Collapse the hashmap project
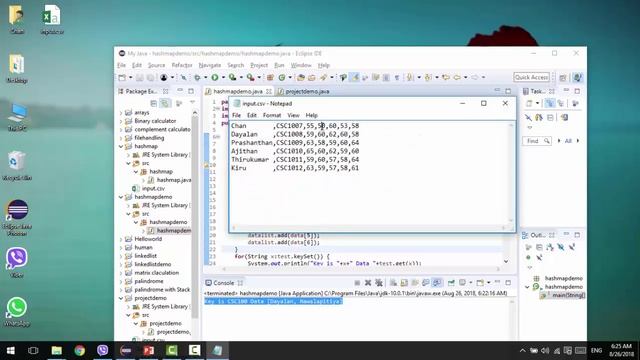 coord(121,146)
